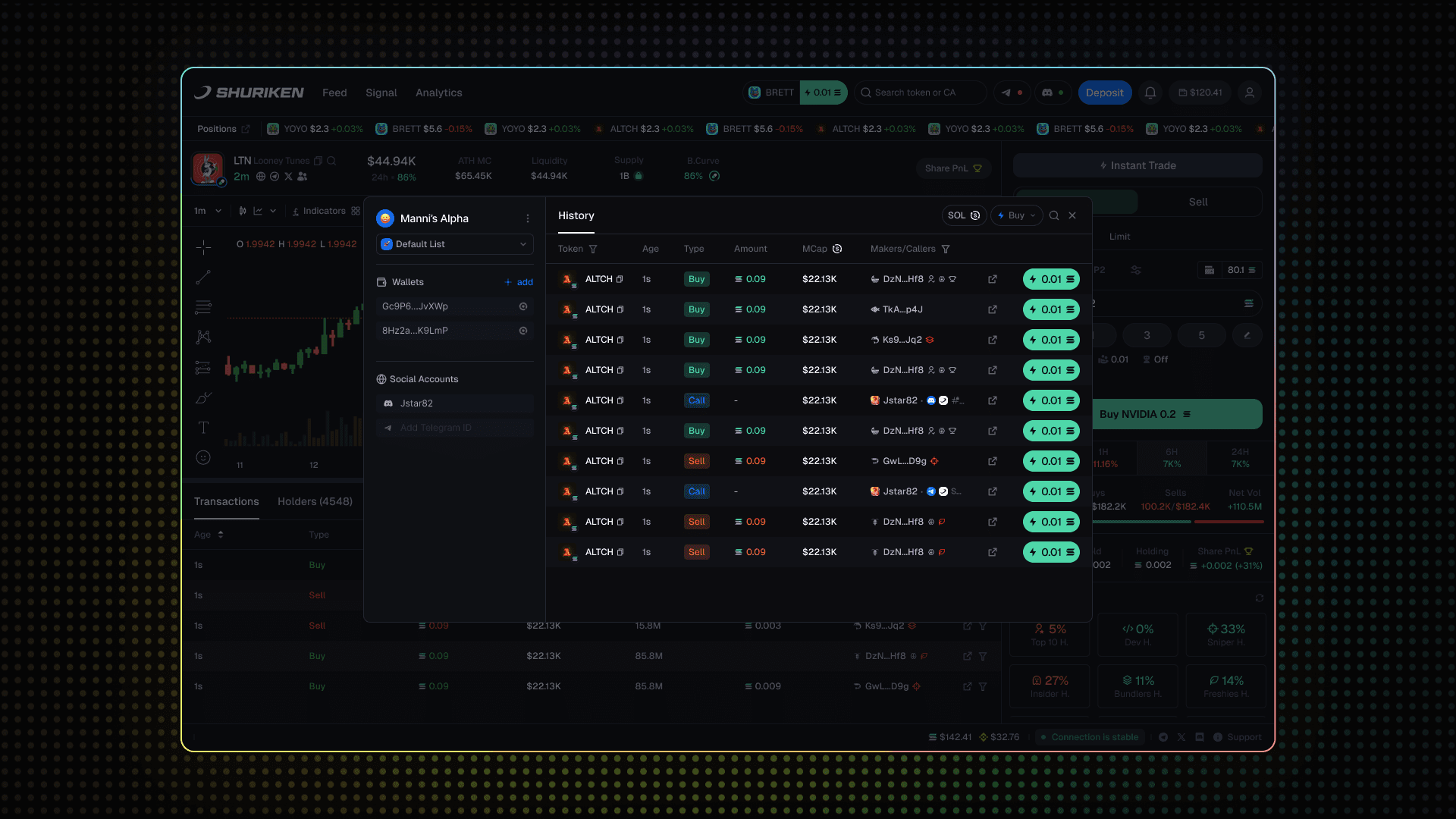The image size is (1456, 819).
Task: Toggle SOL currency display in History
Action: point(964,215)
